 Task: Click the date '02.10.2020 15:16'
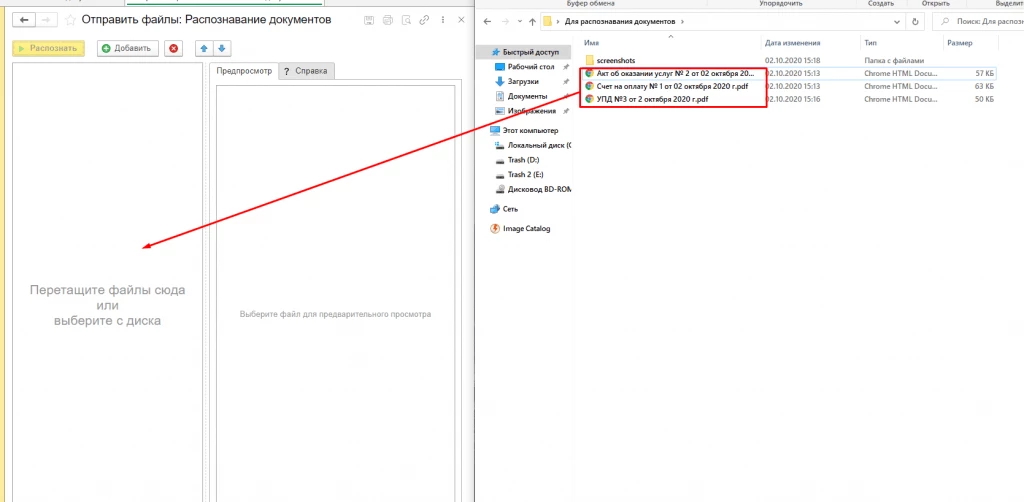pyautogui.click(x=792, y=99)
